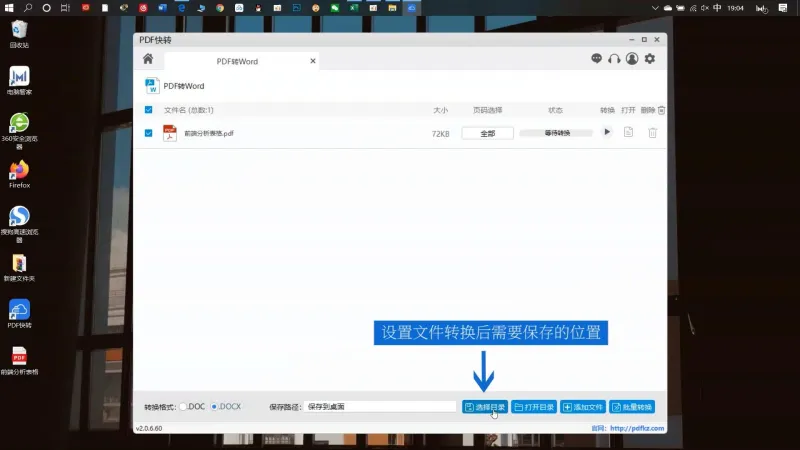Open Chrome from the taskbar

point(220,8)
